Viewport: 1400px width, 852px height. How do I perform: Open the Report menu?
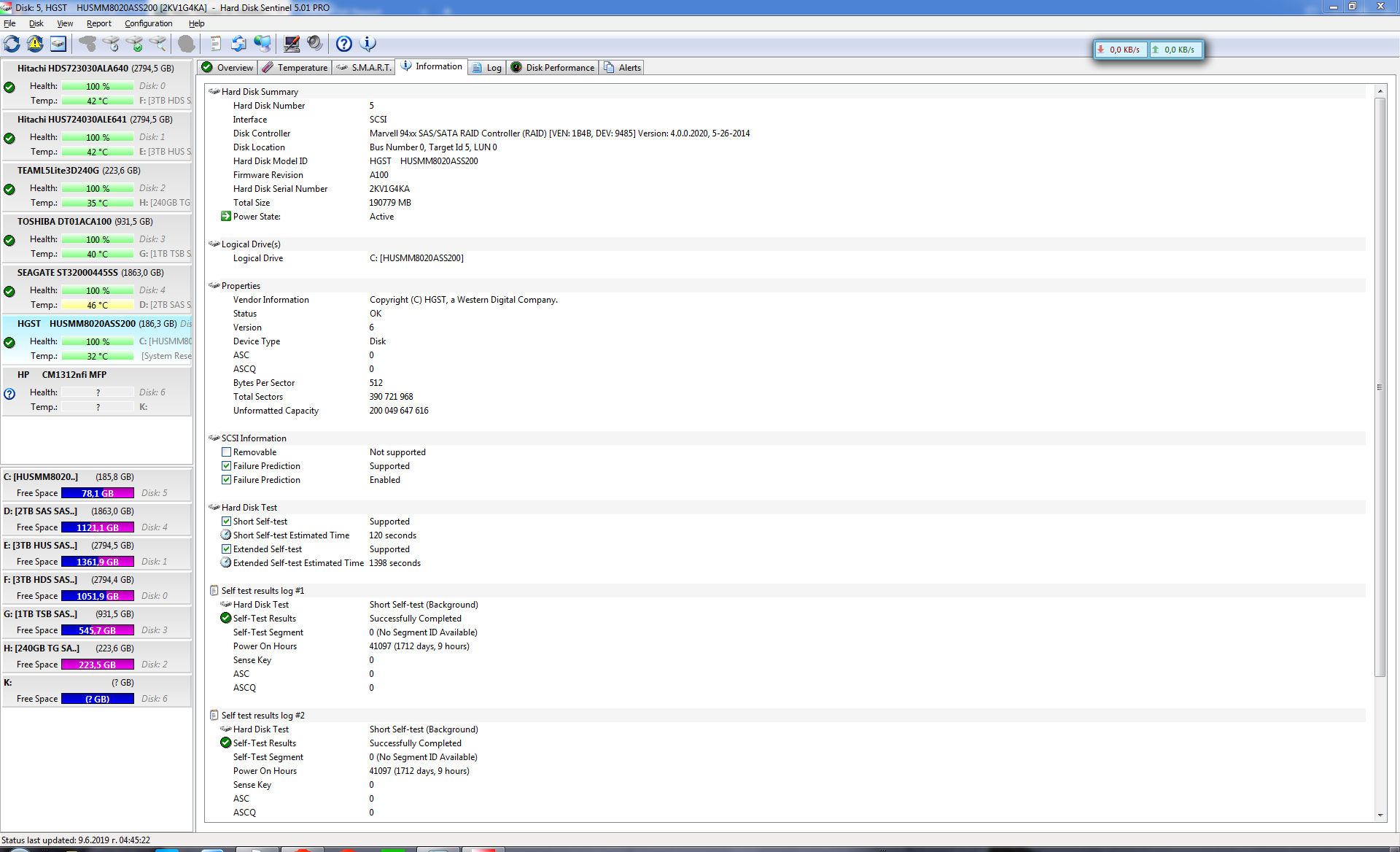(x=99, y=23)
